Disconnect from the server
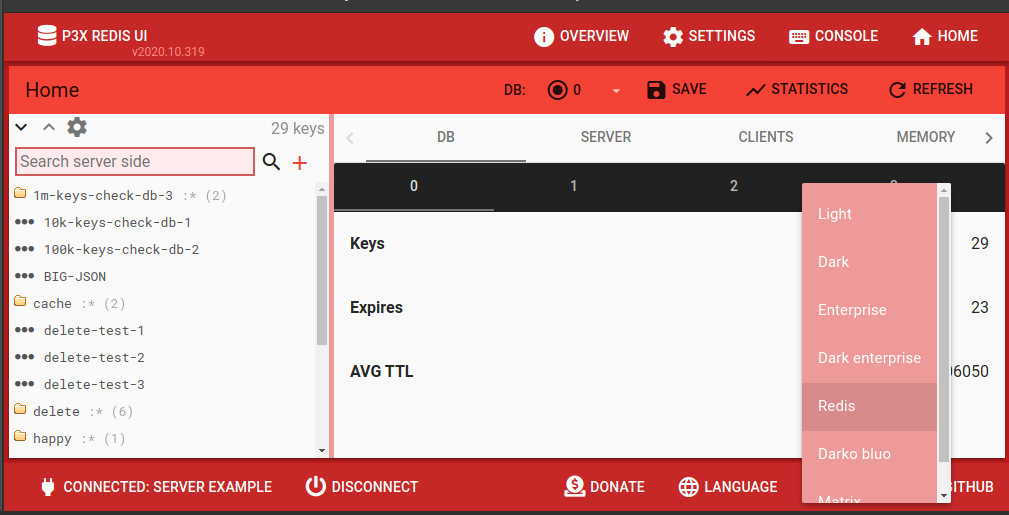 coord(362,487)
